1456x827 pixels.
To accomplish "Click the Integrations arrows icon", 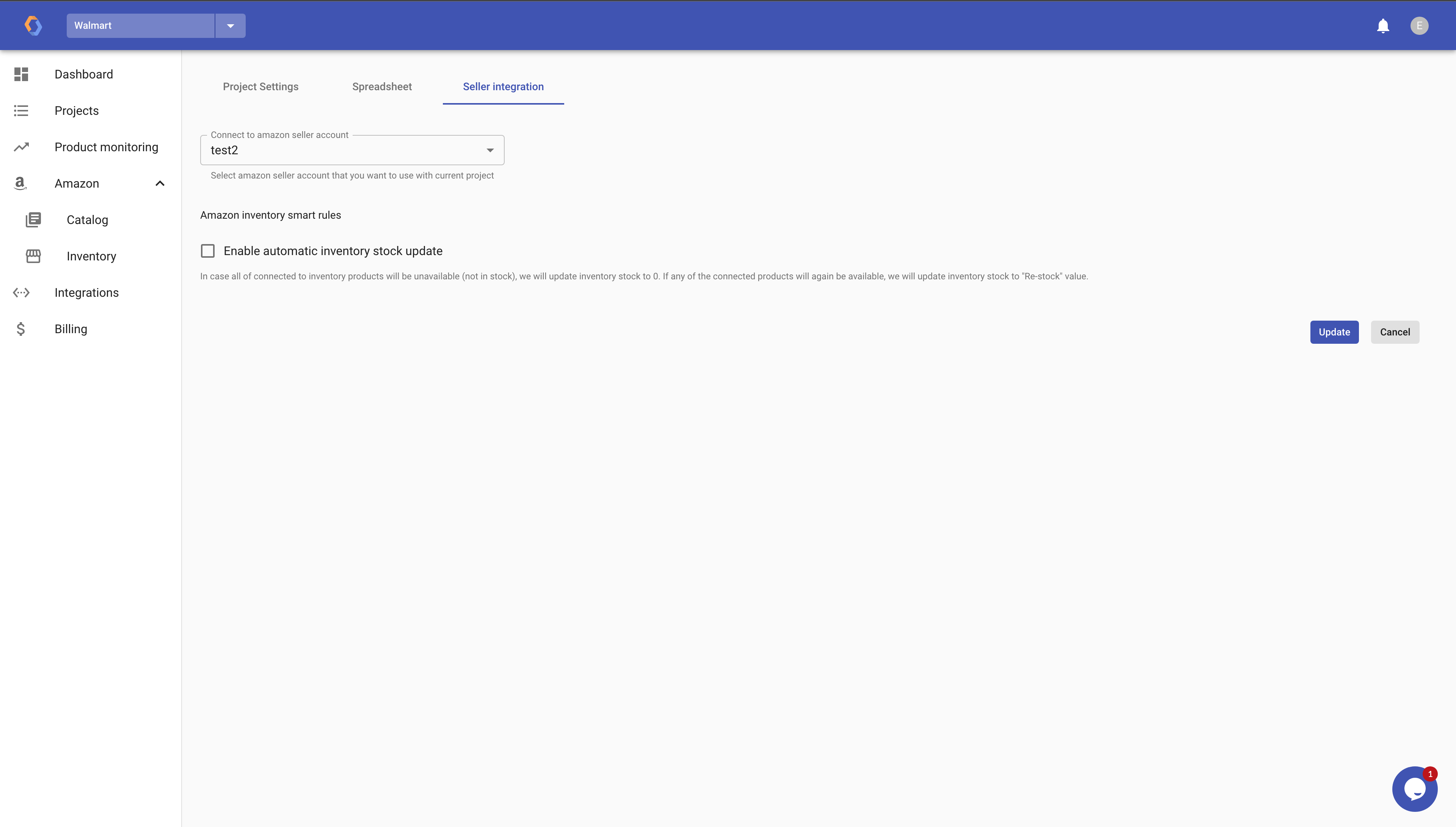I will [x=21, y=293].
